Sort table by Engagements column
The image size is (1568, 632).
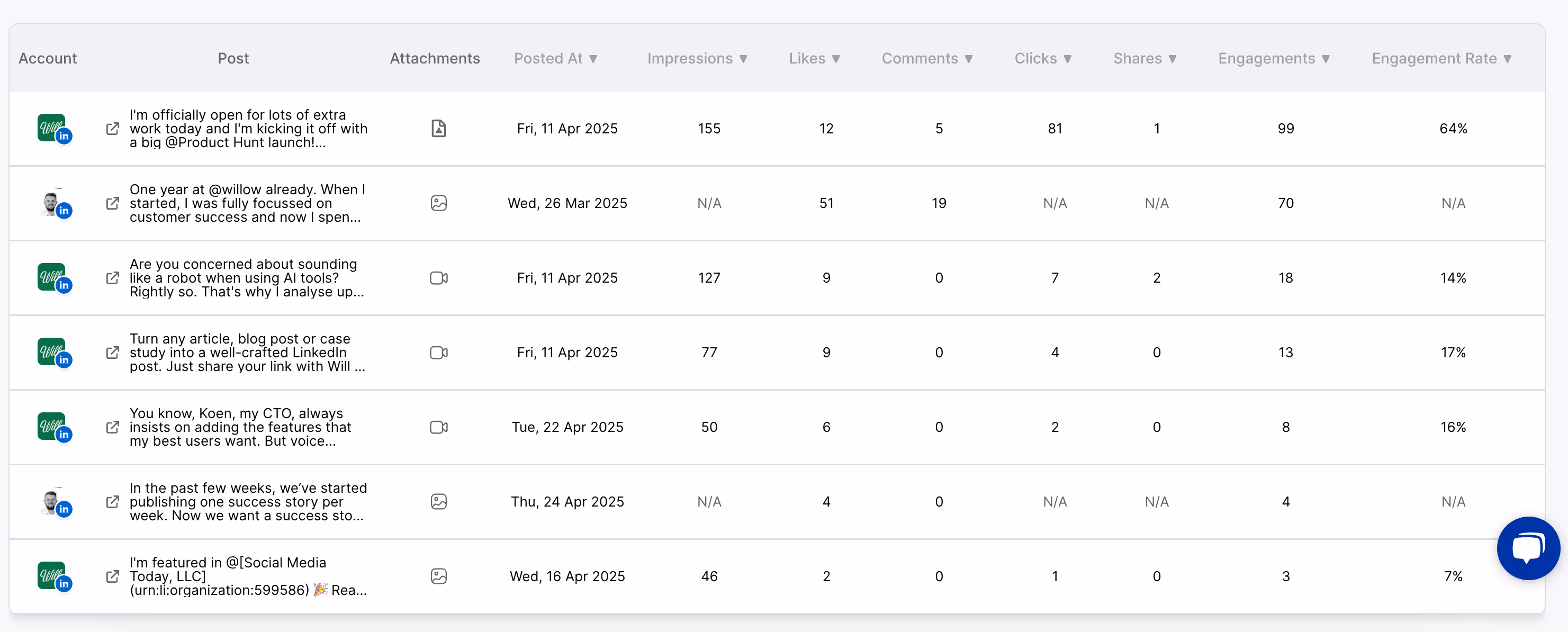click(x=1274, y=58)
